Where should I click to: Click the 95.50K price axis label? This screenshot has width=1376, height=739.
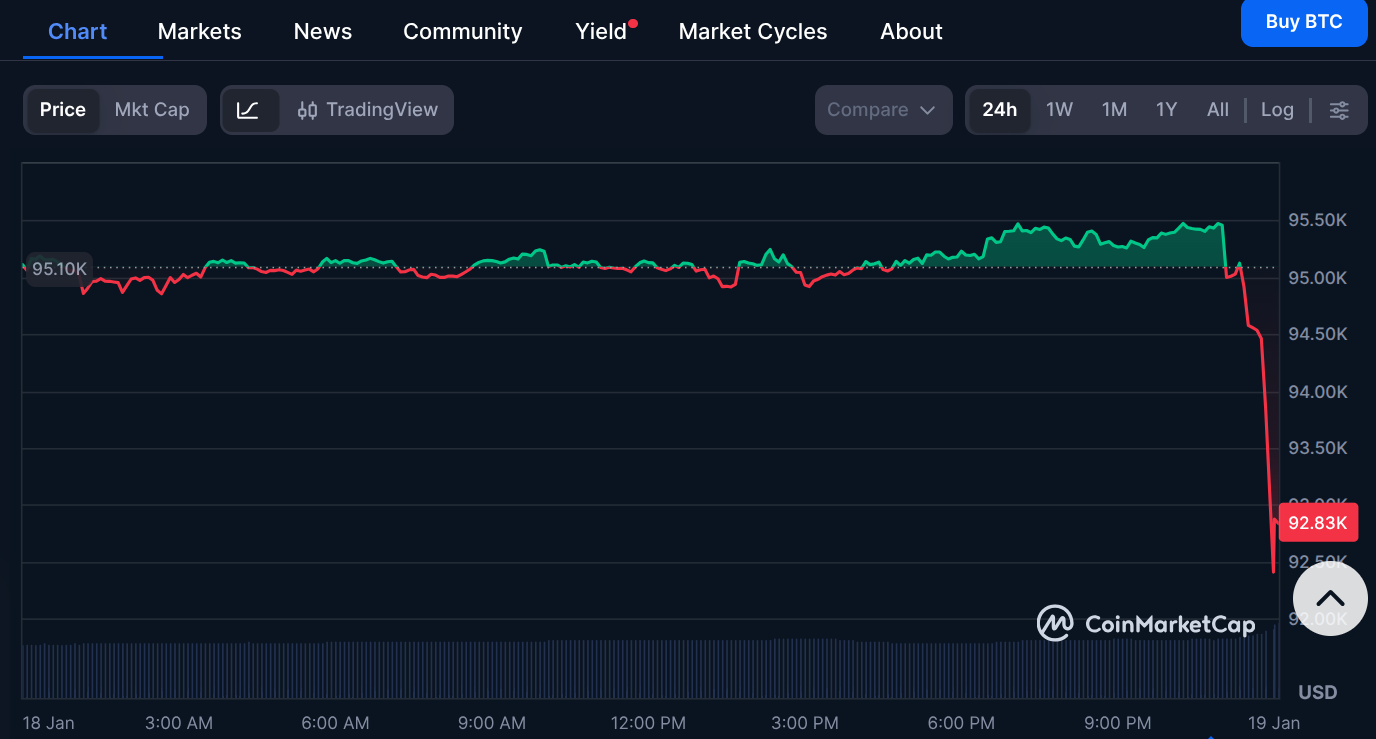tap(1318, 220)
